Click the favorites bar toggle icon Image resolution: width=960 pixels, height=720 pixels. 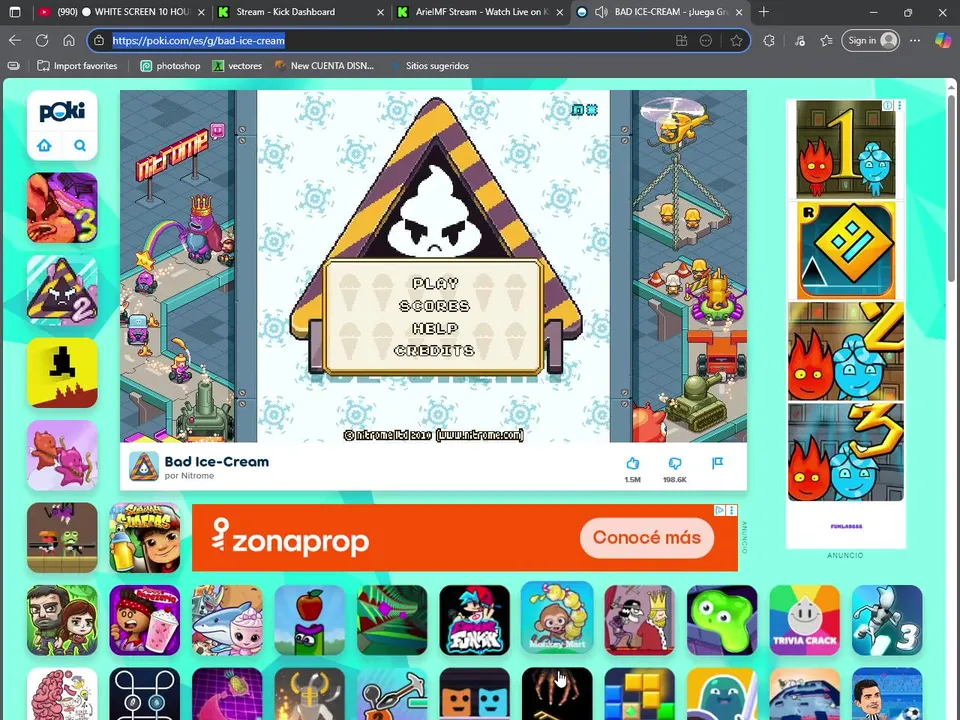click(x=14, y=66)
